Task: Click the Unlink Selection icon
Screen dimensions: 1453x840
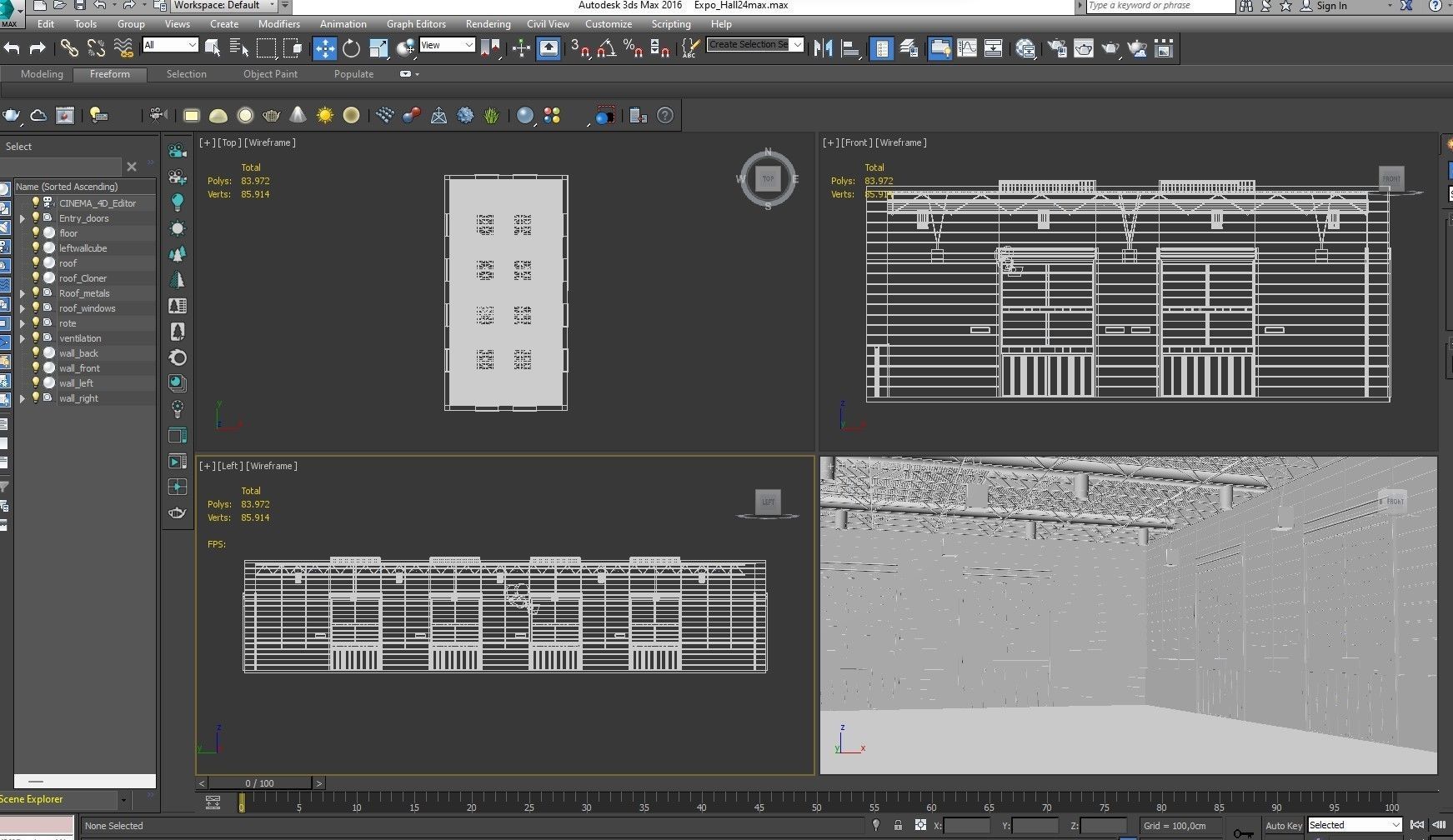Action: [96, 48]
